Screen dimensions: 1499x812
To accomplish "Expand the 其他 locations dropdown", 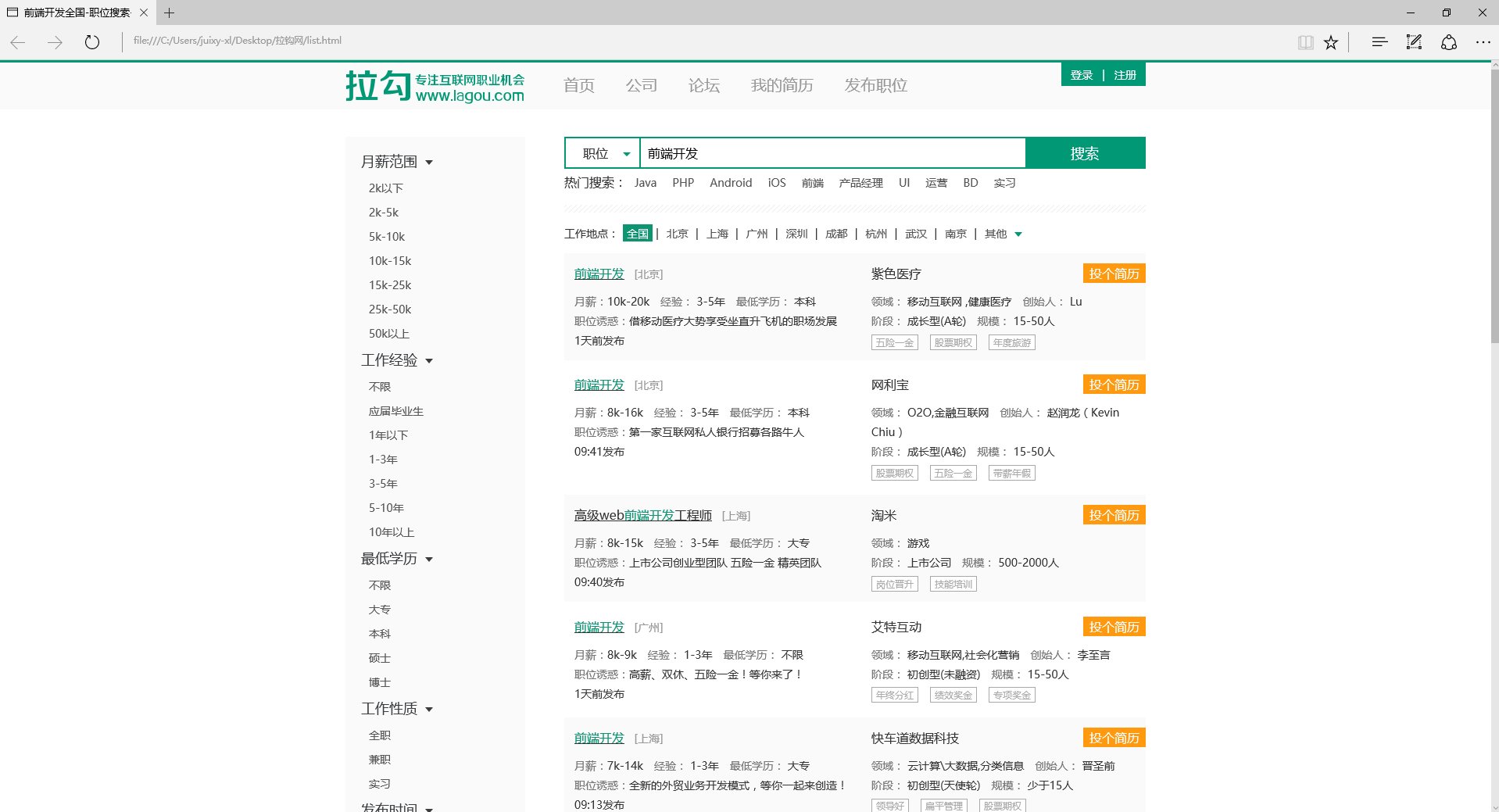I will click(1004, 234).
